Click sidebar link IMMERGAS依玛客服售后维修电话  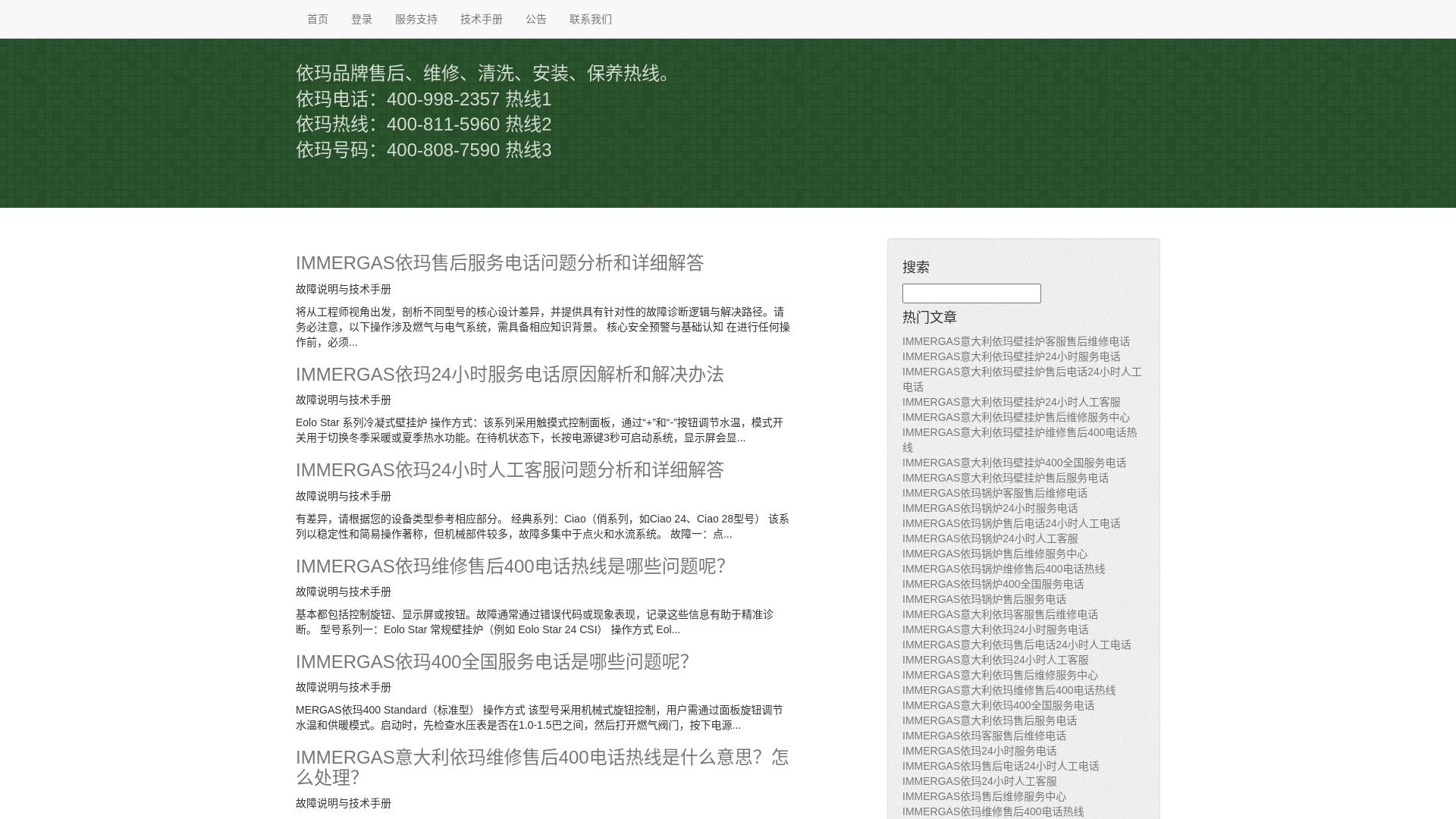[x=984, y=736]
